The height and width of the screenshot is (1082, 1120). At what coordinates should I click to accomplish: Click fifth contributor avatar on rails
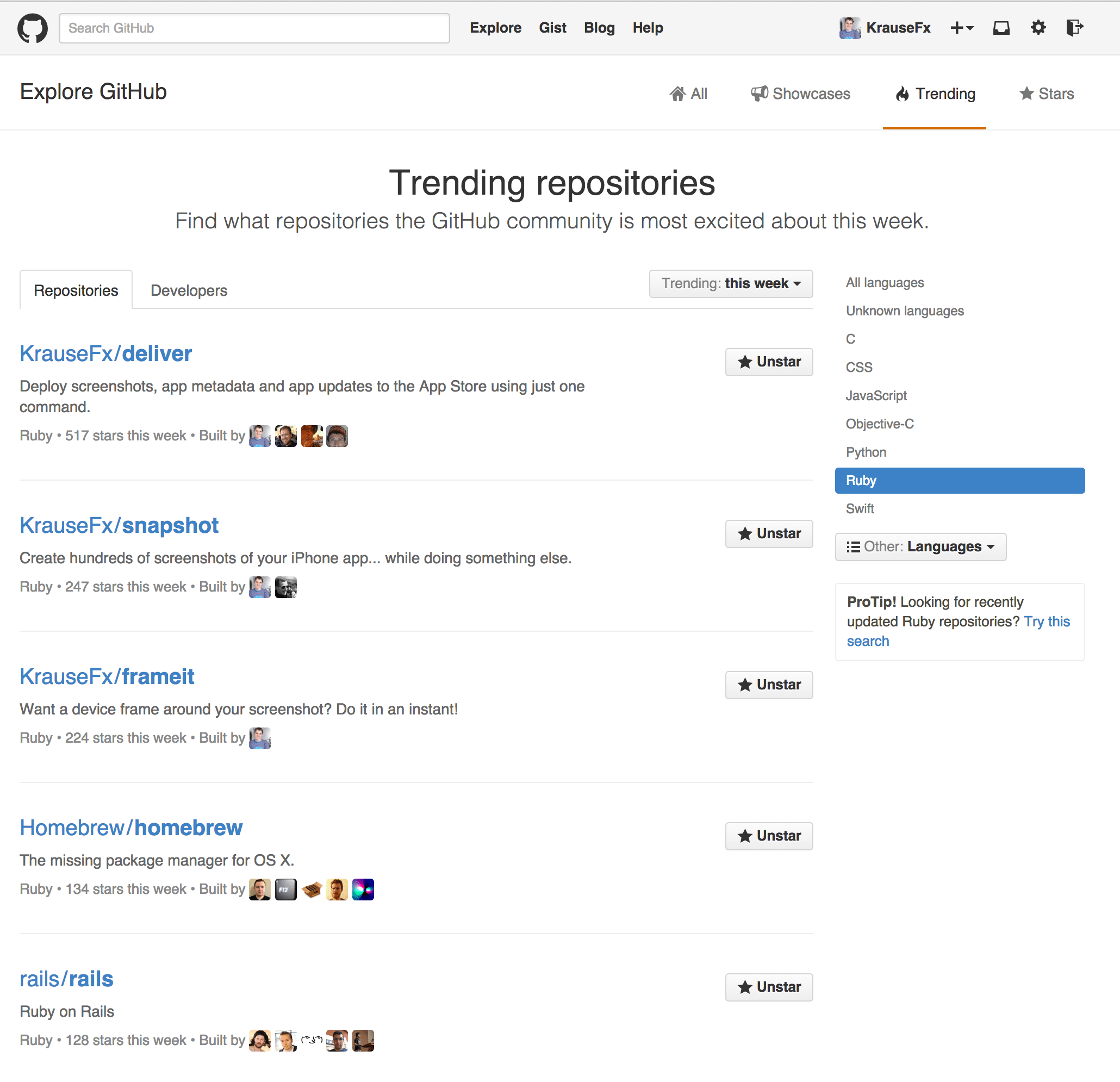pyautogui.click(x=363, y=1041)
